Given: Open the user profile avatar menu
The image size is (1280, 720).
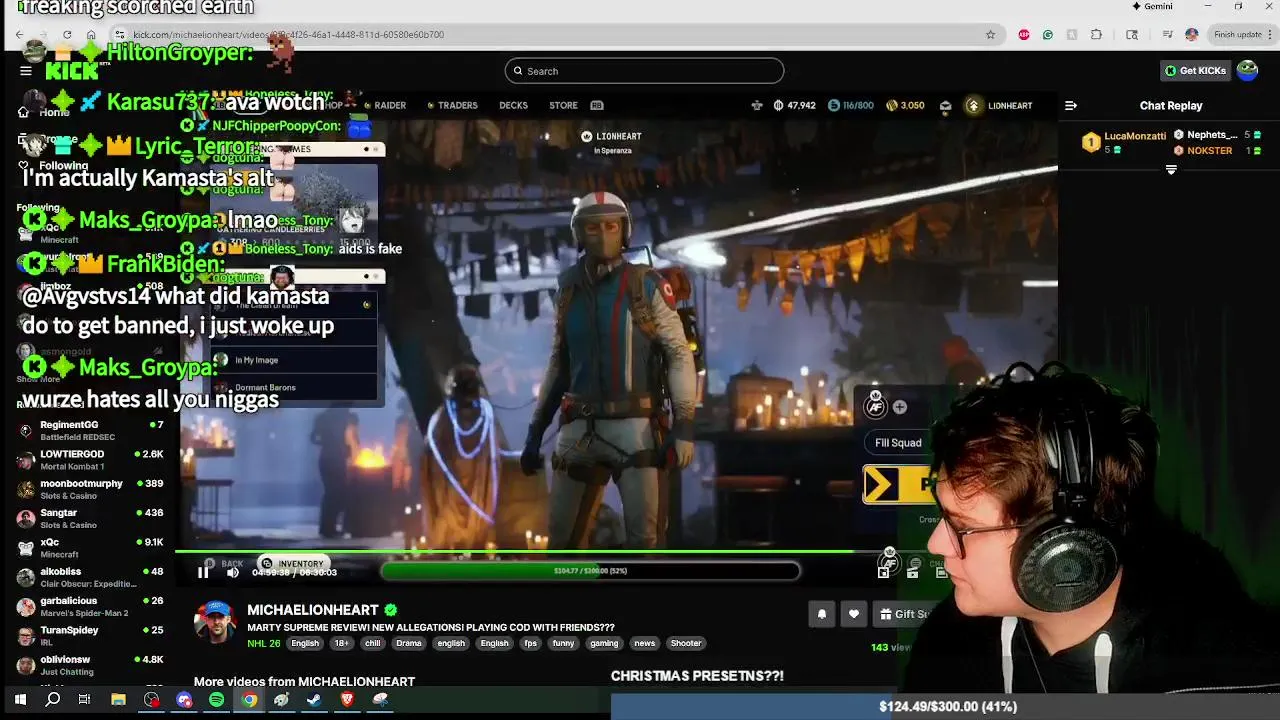Looking at the screenshot, I should pyautogui.click(x=1247, y=70).
